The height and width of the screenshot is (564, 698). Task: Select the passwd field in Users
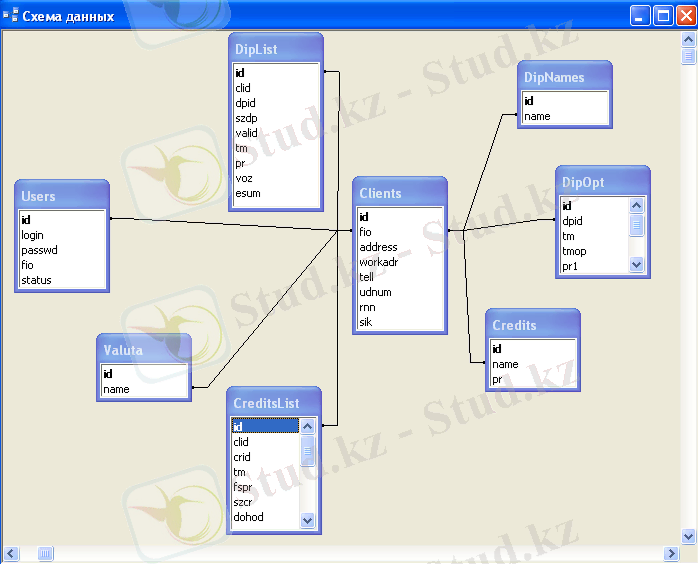pos(40,250)
